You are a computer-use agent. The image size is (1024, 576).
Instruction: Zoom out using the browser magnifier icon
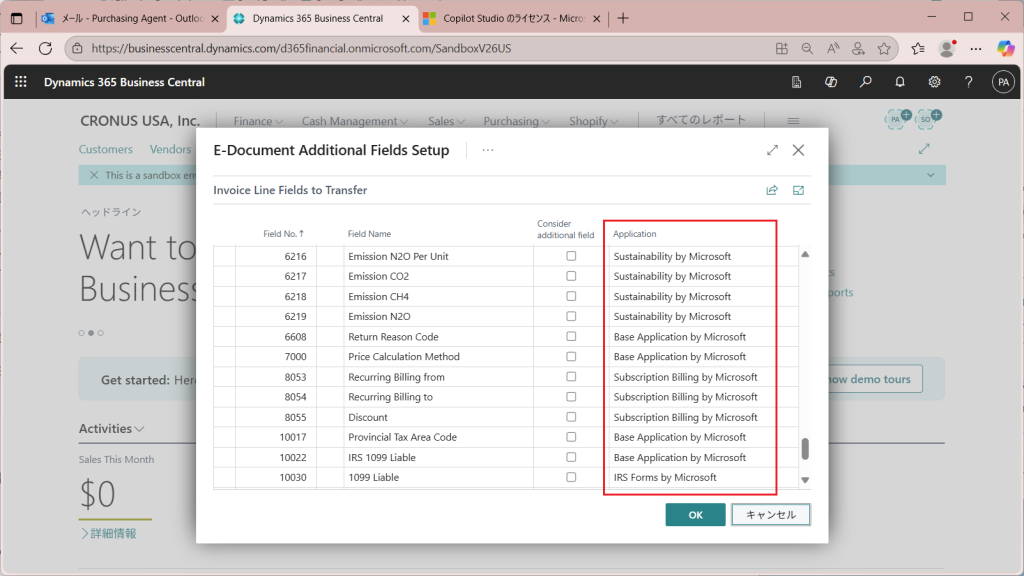(x=807, y=48)
